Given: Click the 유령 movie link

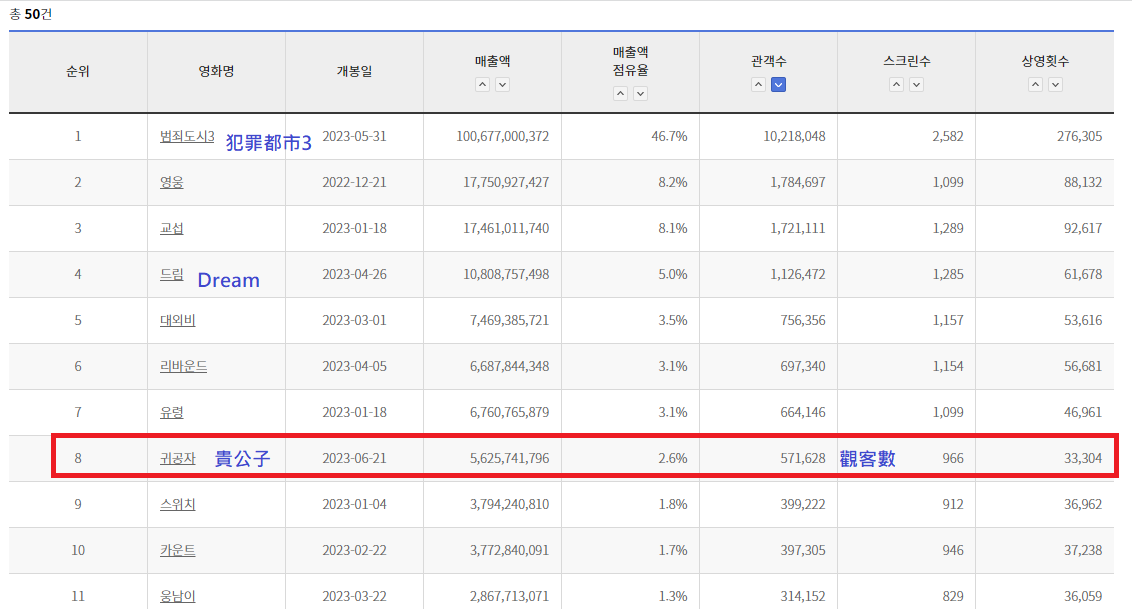Looking at the screenshot, I should [x=171, y=412].
